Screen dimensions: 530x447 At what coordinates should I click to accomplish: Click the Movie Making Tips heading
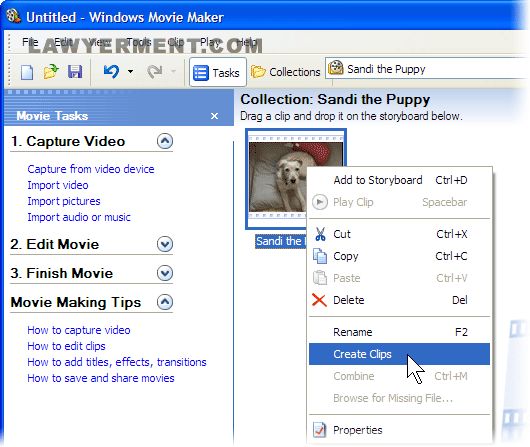[76, 302]
